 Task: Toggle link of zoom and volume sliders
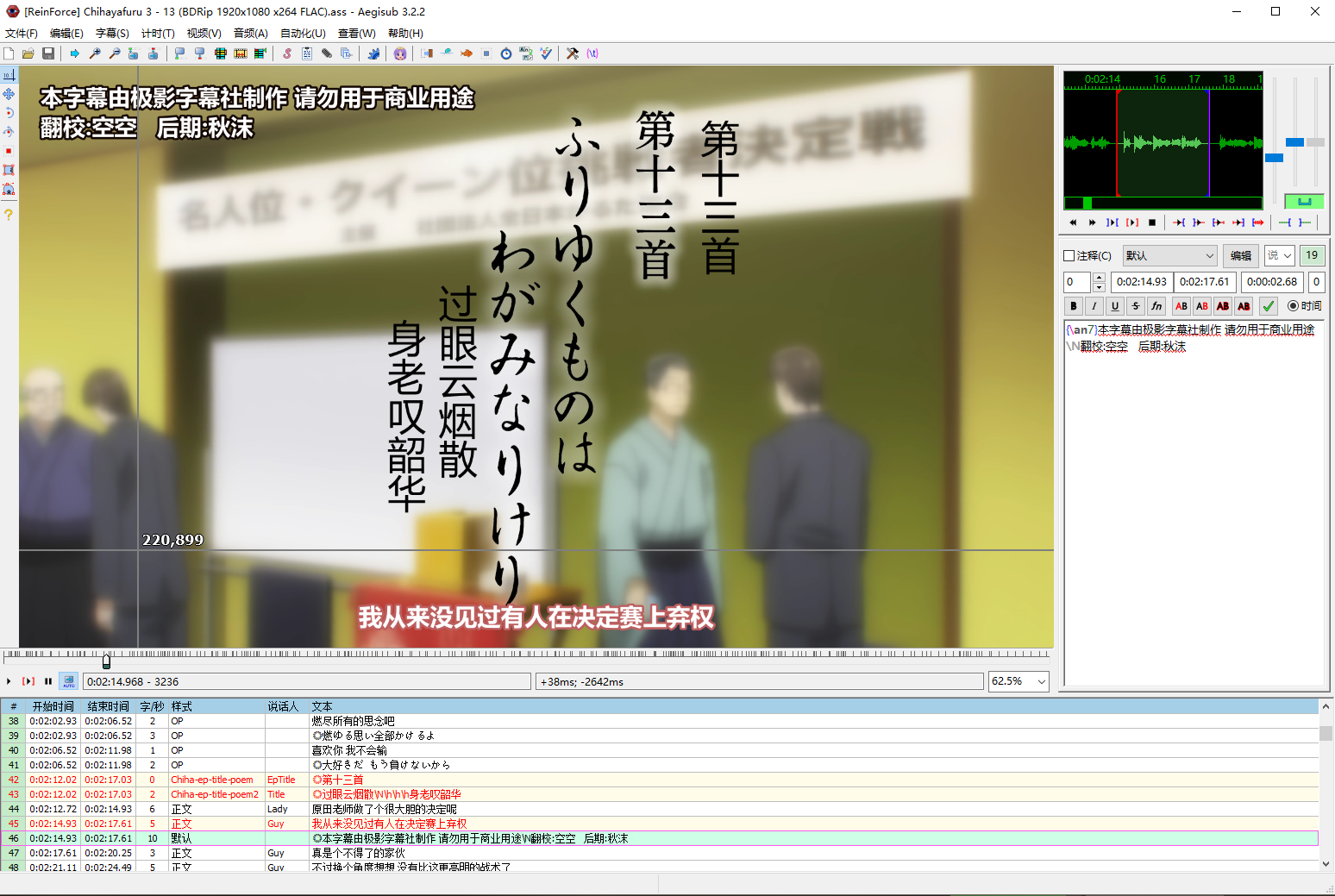(x=1304, y=202)
